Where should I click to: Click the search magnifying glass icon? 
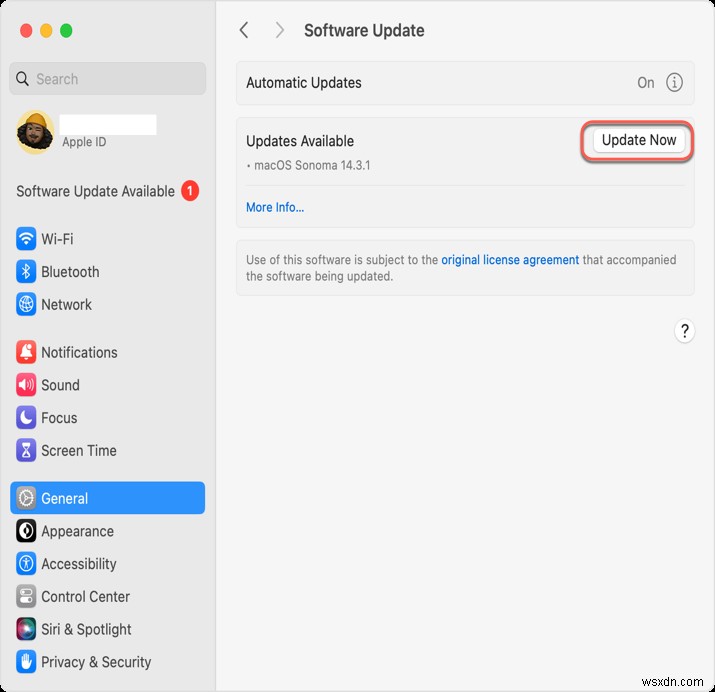[x=22, y=78]
